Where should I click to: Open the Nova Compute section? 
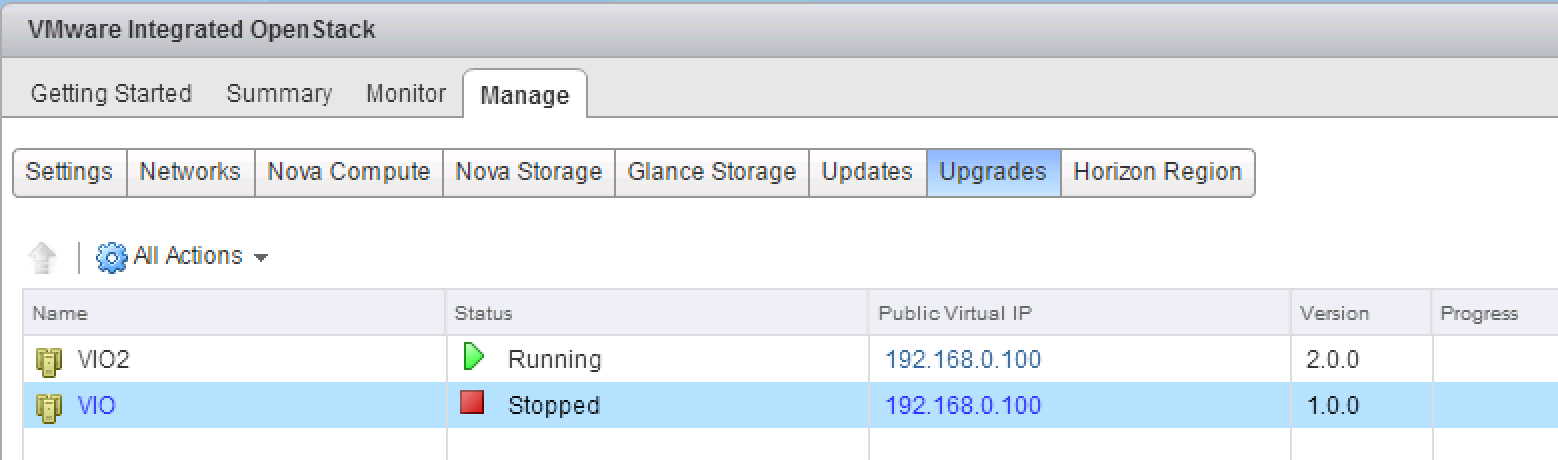(x=348, y=172)
